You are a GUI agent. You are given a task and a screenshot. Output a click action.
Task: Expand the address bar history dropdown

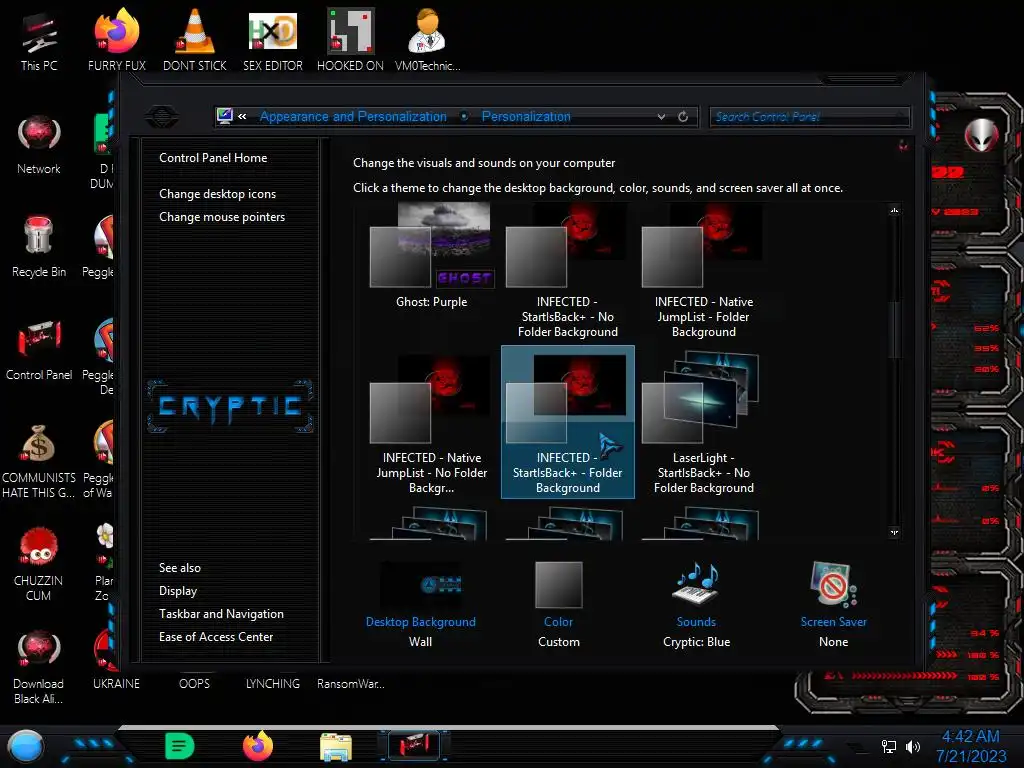662,117
